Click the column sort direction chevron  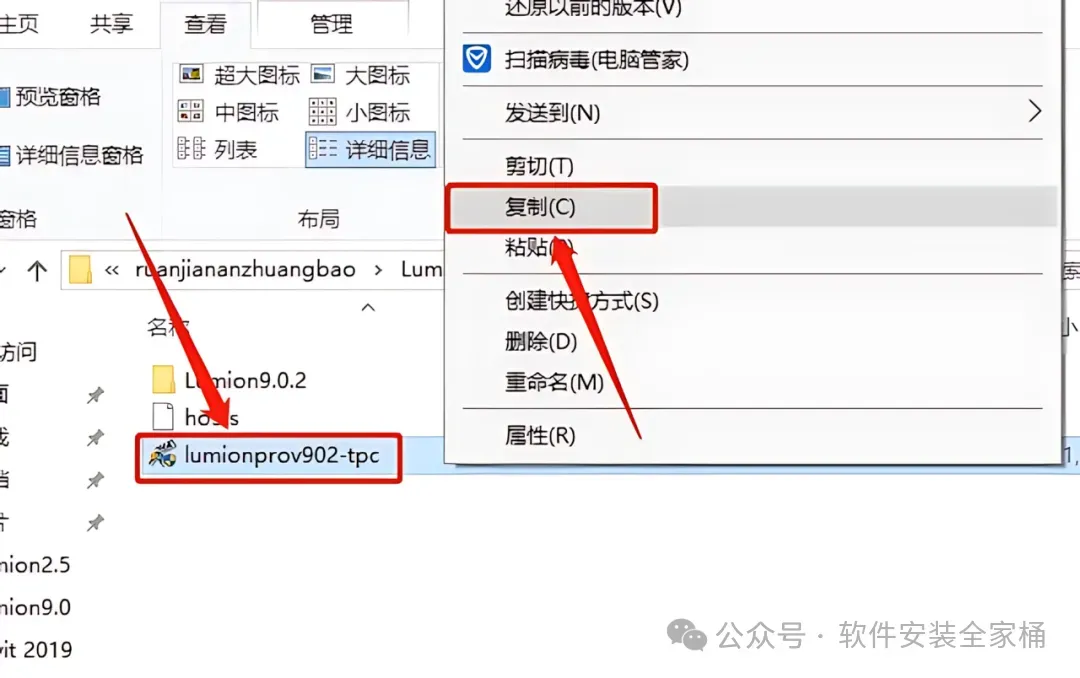click(x=368, y=307)
